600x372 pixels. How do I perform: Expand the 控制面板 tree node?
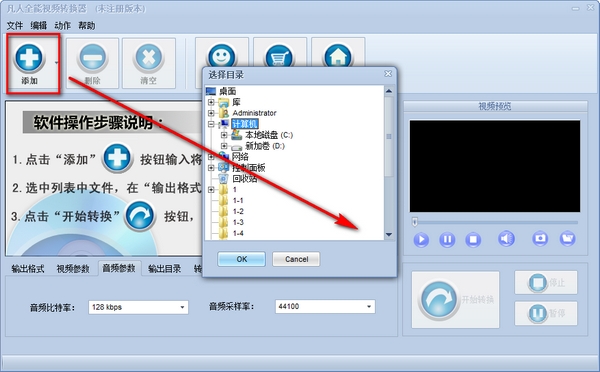[x=211, y=168]
